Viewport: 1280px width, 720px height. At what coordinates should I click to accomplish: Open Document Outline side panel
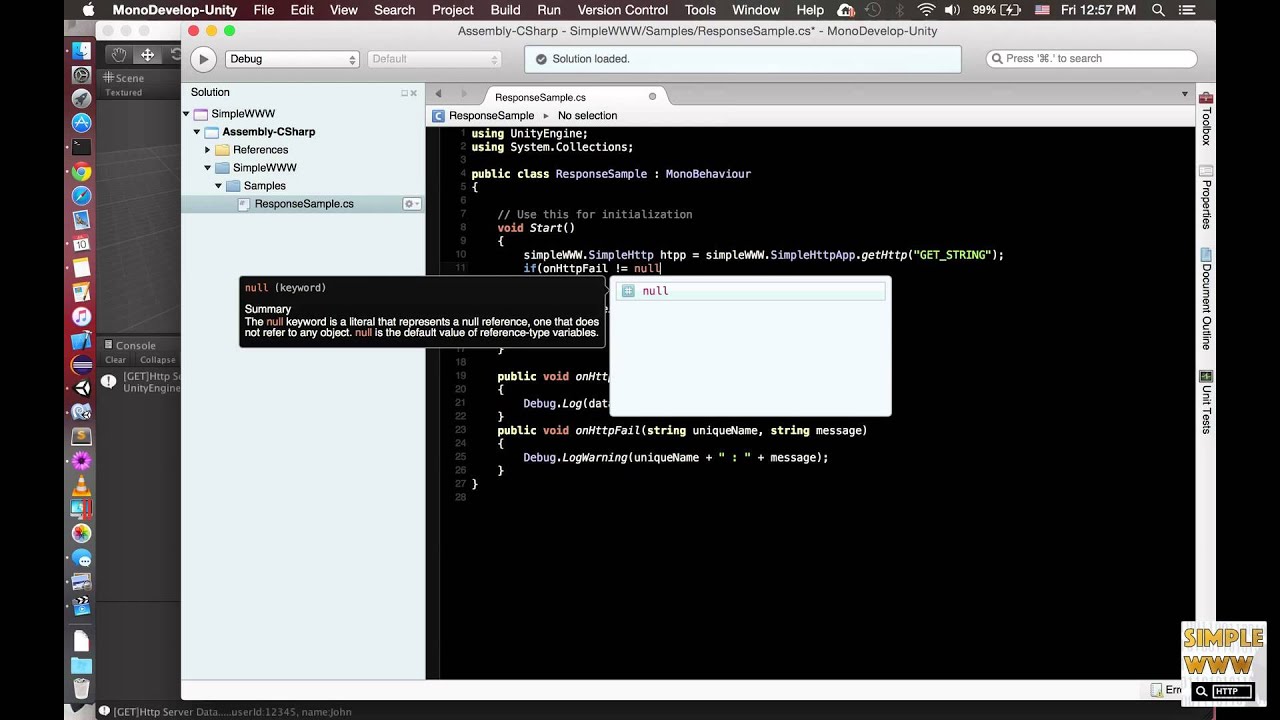click(1206, 299)
